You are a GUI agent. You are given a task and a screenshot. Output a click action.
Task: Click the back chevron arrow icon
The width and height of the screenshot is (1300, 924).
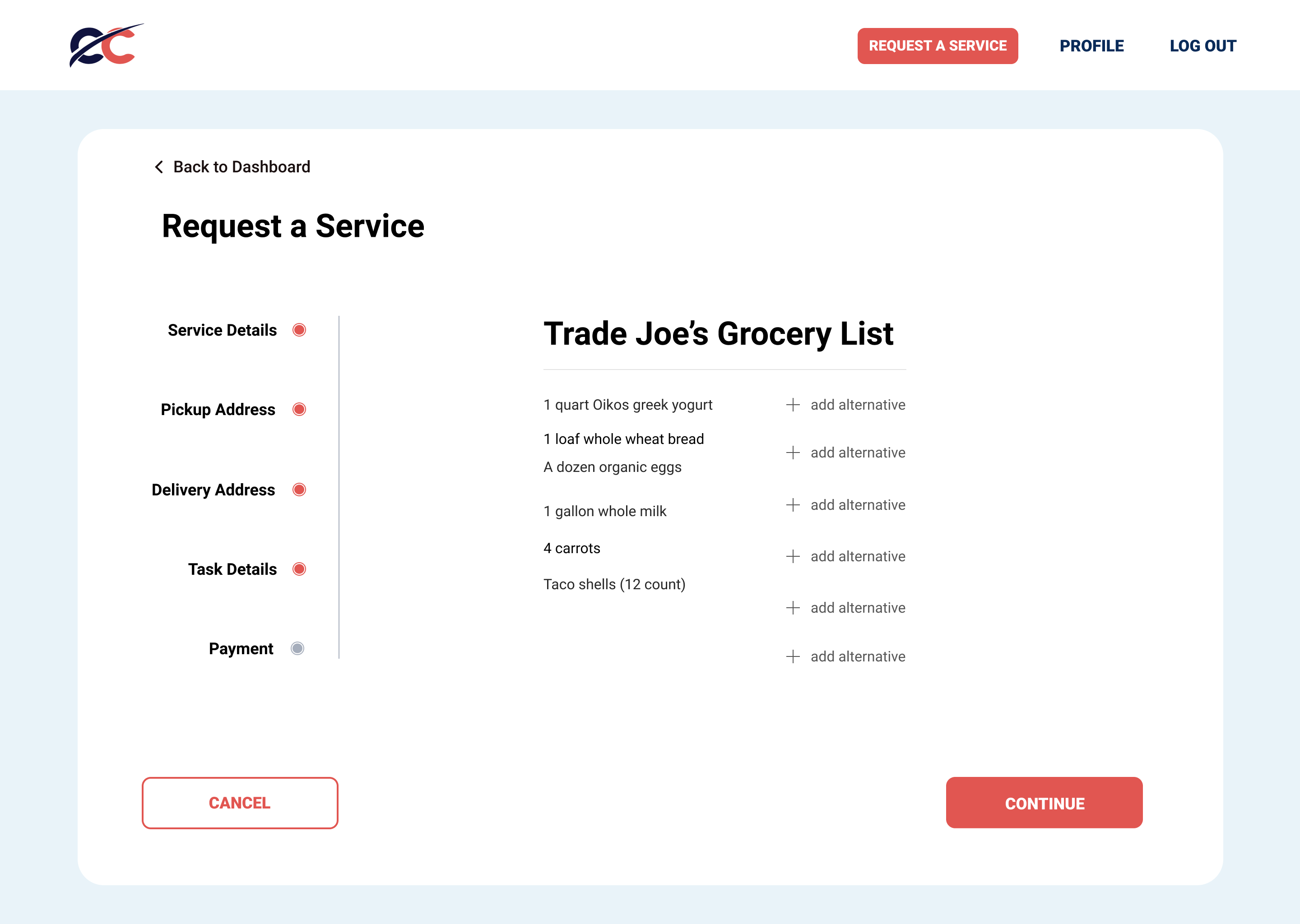click(x=159, y=166)
